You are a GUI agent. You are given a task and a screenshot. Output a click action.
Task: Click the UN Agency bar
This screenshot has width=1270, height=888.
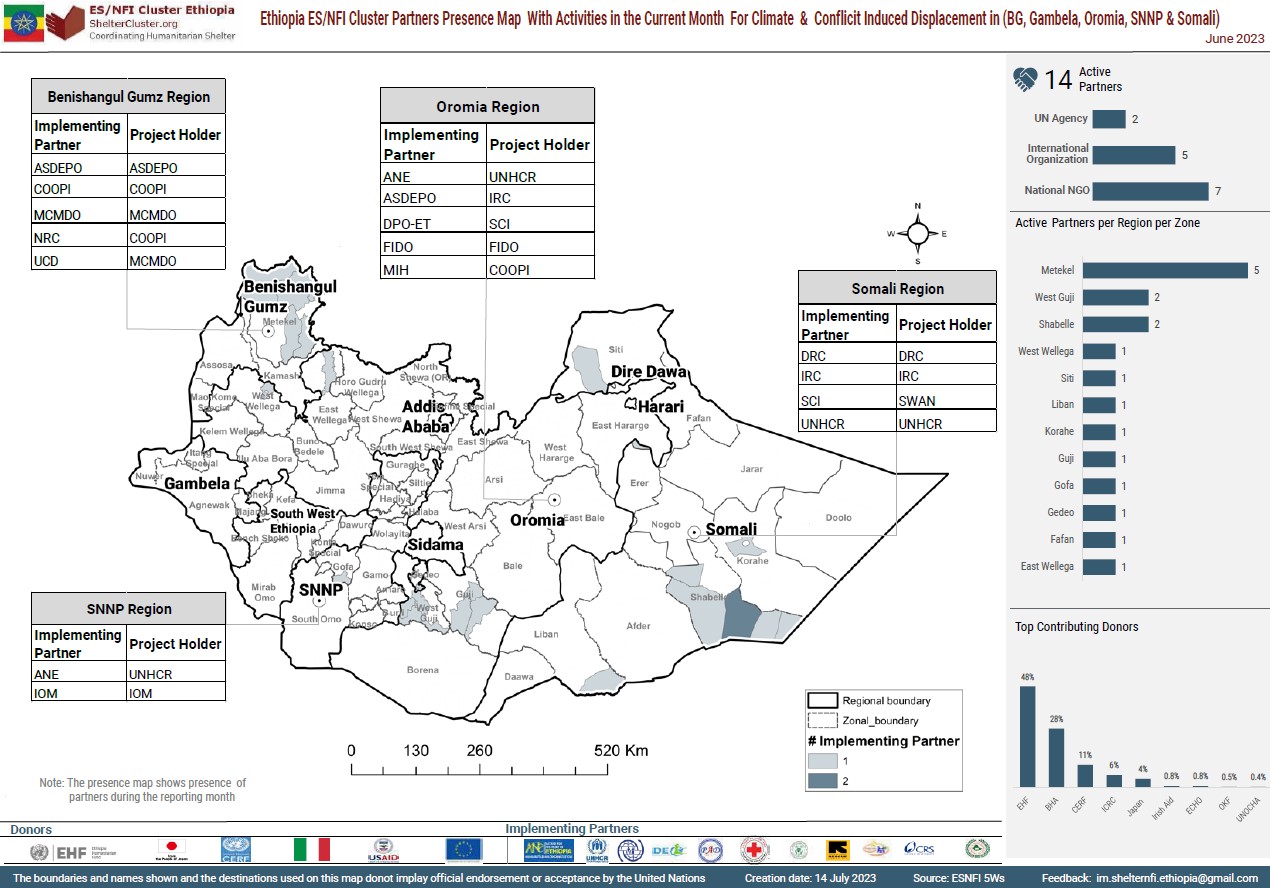[x=1109, y=119]
